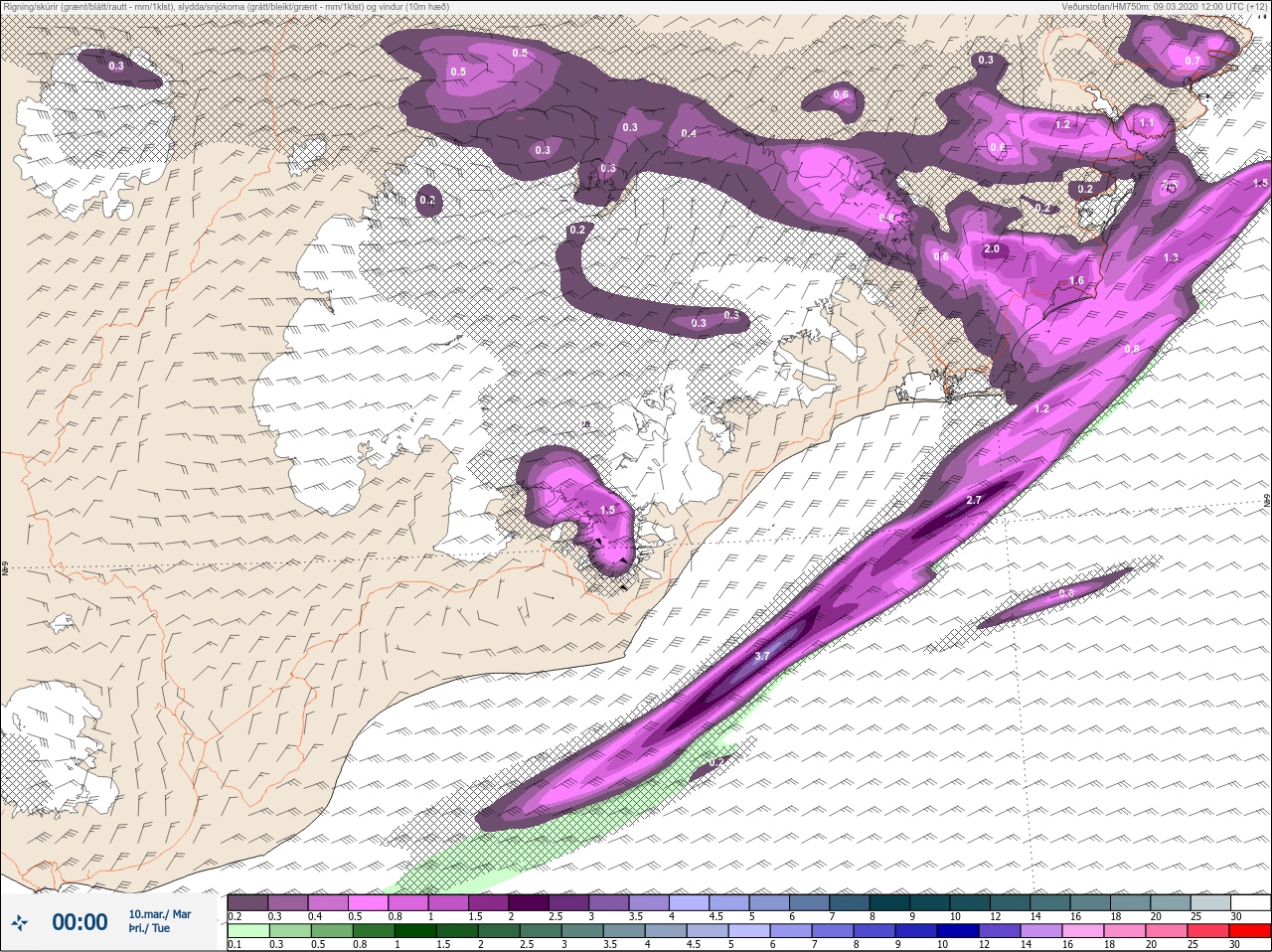
Task: Click the star logo beside the 00:00 time
Action: pos(19,923)
